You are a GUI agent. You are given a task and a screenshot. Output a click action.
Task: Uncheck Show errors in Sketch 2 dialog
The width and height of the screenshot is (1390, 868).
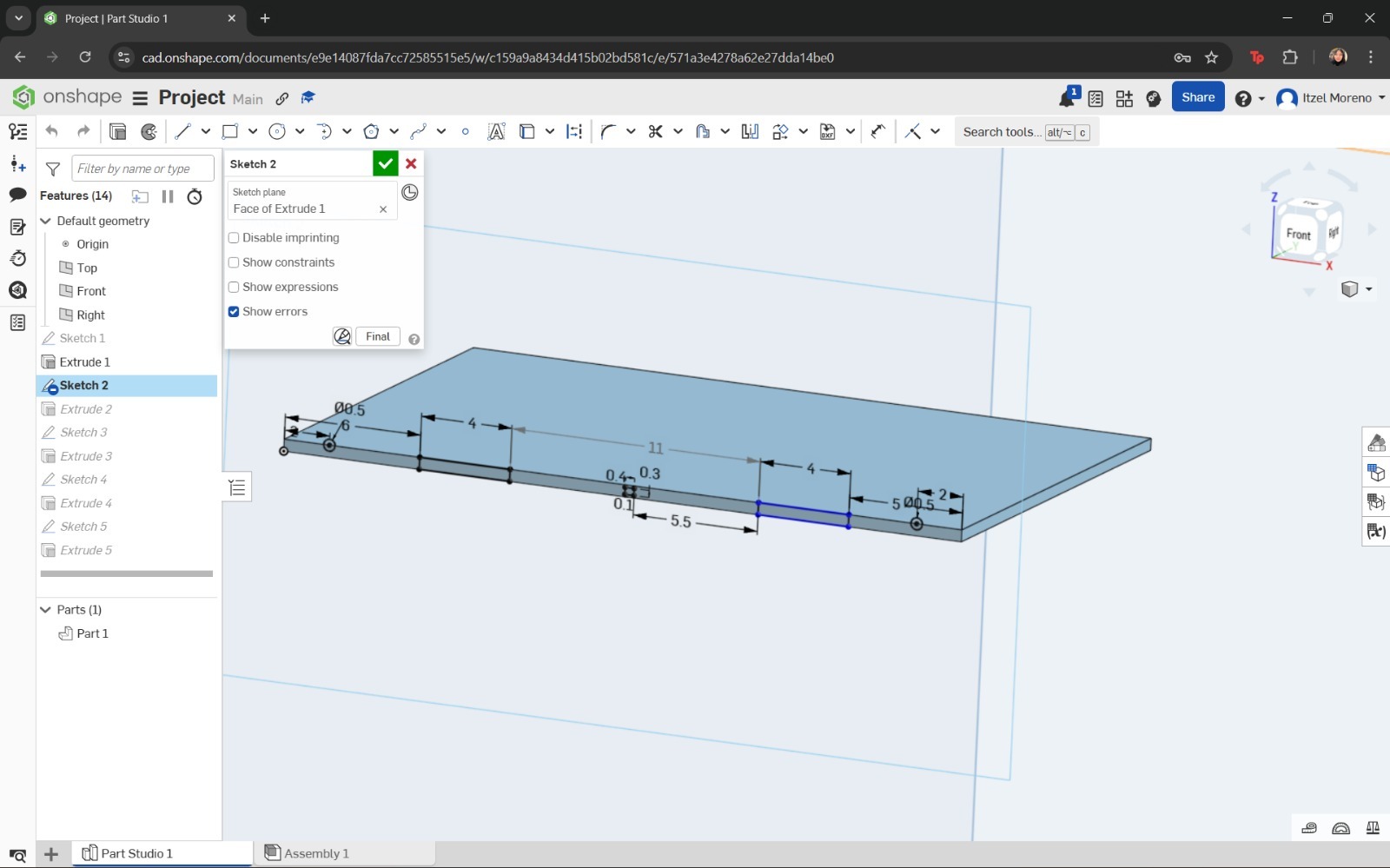click(x=233, y=311)
